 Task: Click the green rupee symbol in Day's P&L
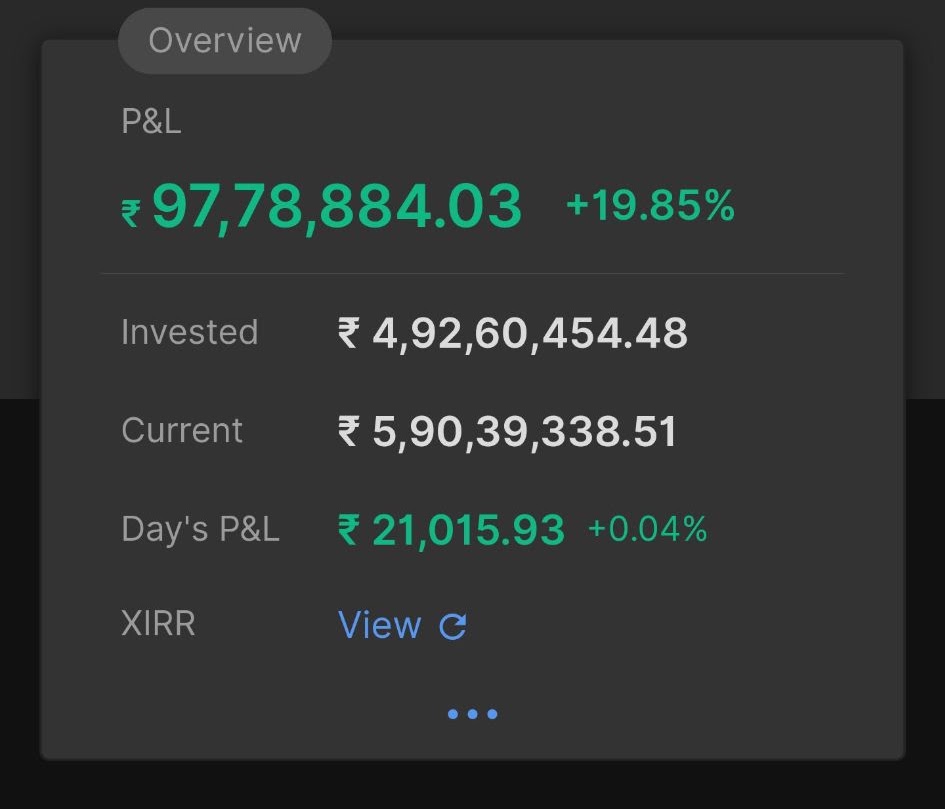point(349,529)
